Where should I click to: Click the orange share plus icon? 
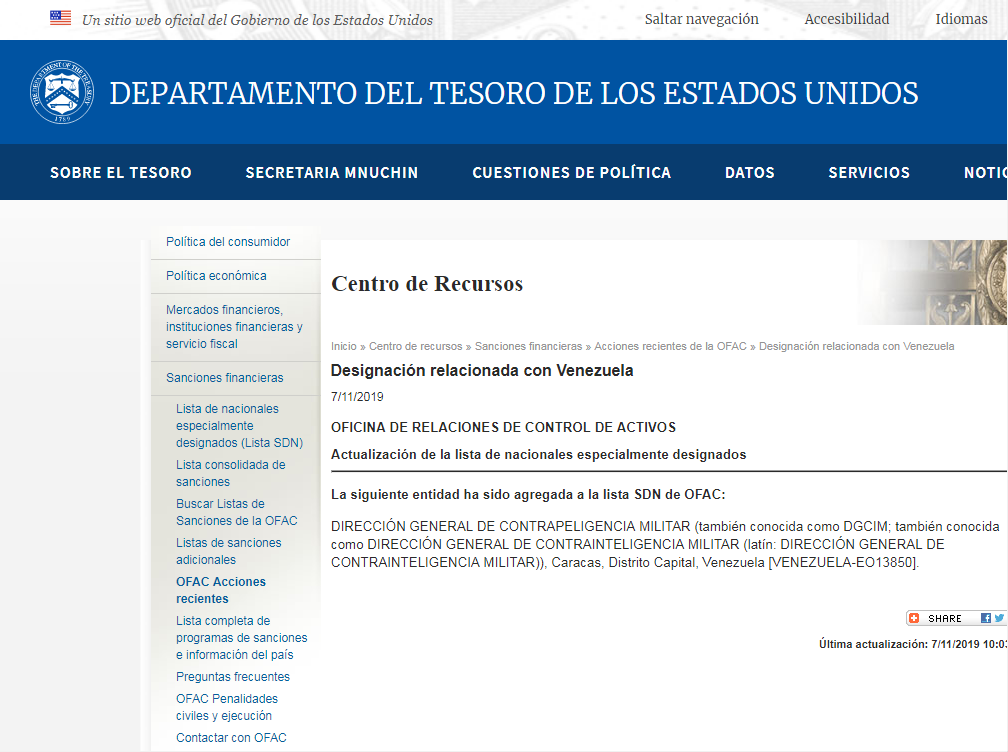coord(914,618)
